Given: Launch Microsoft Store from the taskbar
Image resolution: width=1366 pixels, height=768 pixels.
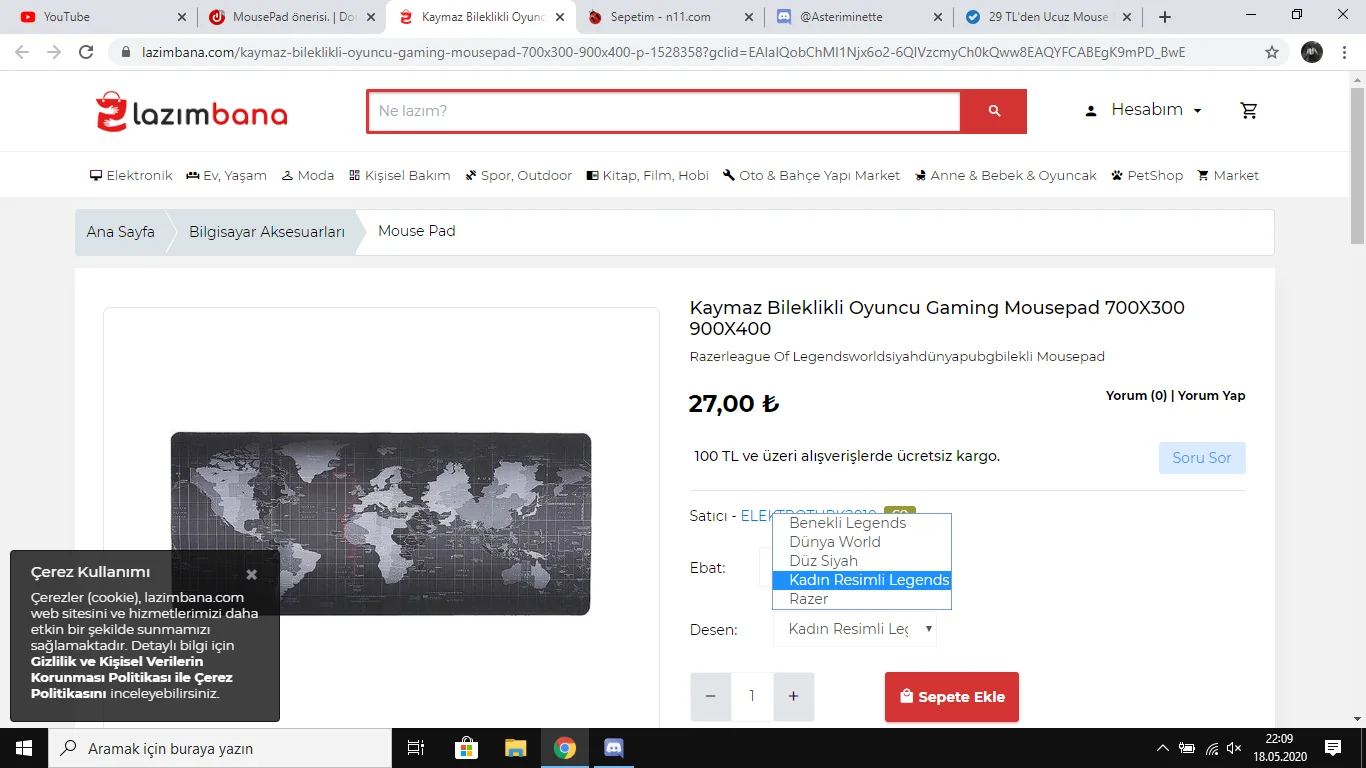Looking at the screenshot, I should (466, 748).
